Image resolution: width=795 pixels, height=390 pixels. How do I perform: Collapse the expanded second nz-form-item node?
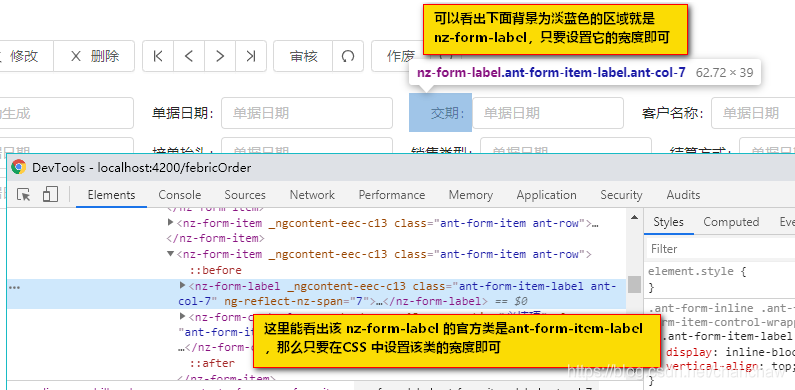pos(171,254)
